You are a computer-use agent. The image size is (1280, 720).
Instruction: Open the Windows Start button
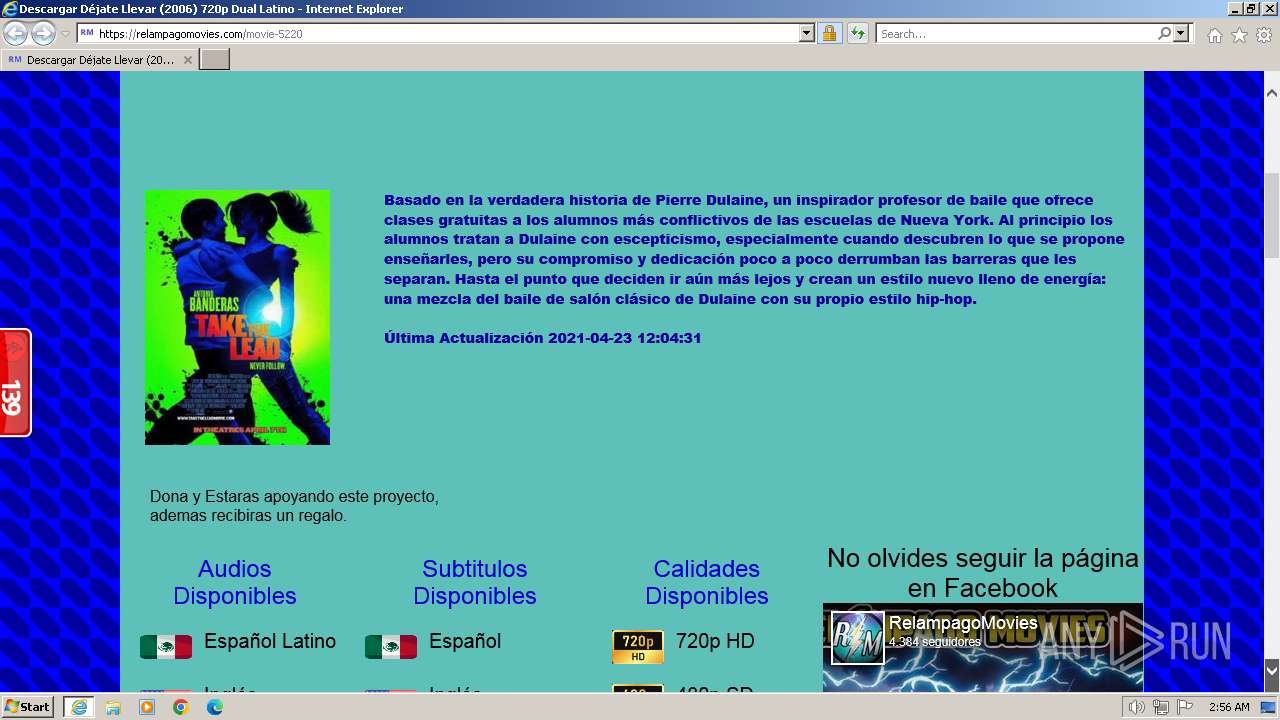[x=27, y=707]
